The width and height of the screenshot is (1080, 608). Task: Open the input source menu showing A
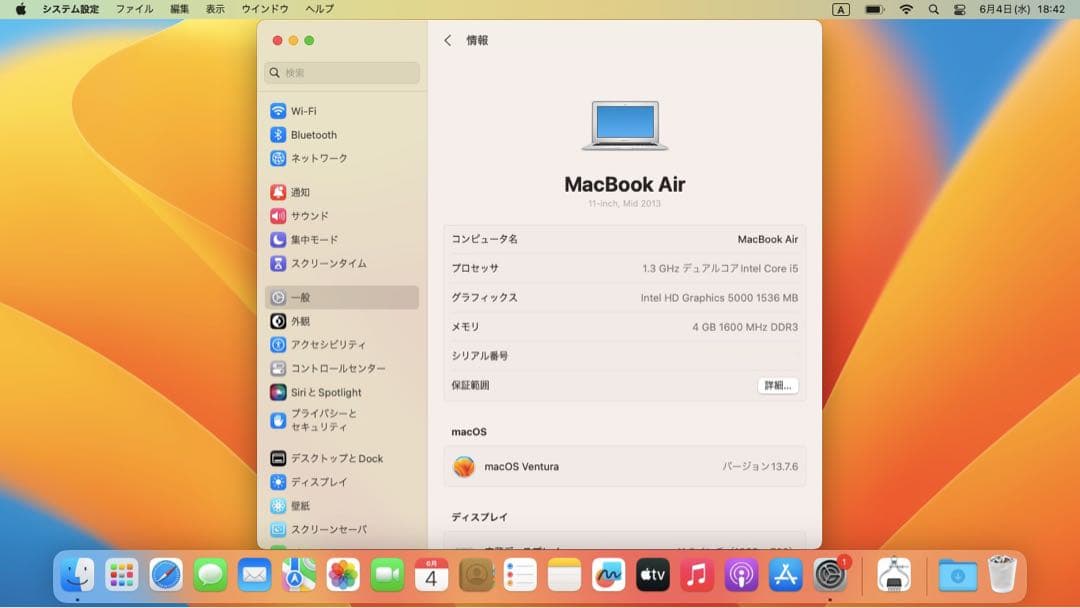[841, 8]
